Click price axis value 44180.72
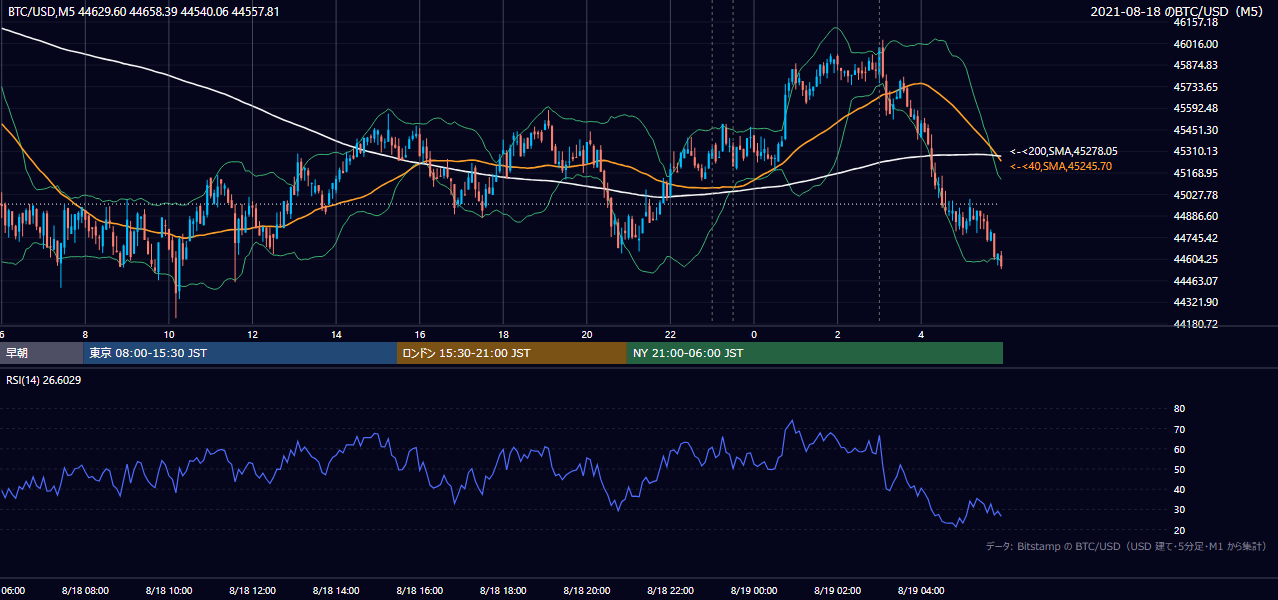 [1195, 324]
